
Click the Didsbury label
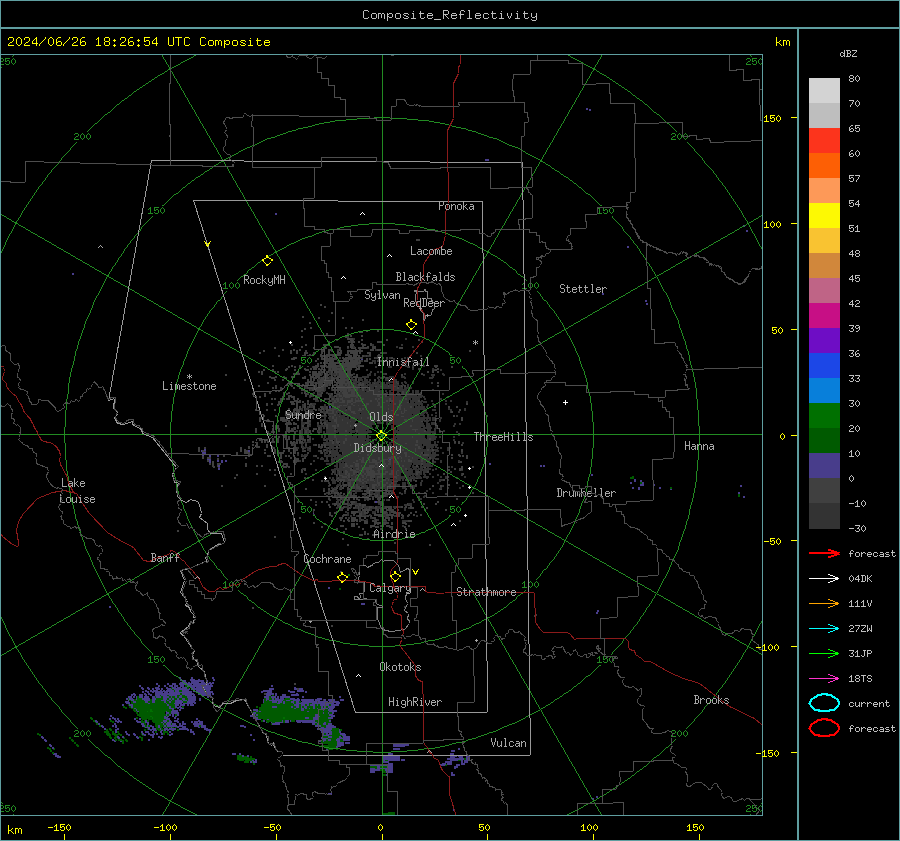pyautogui.click(x=377, y=448)
